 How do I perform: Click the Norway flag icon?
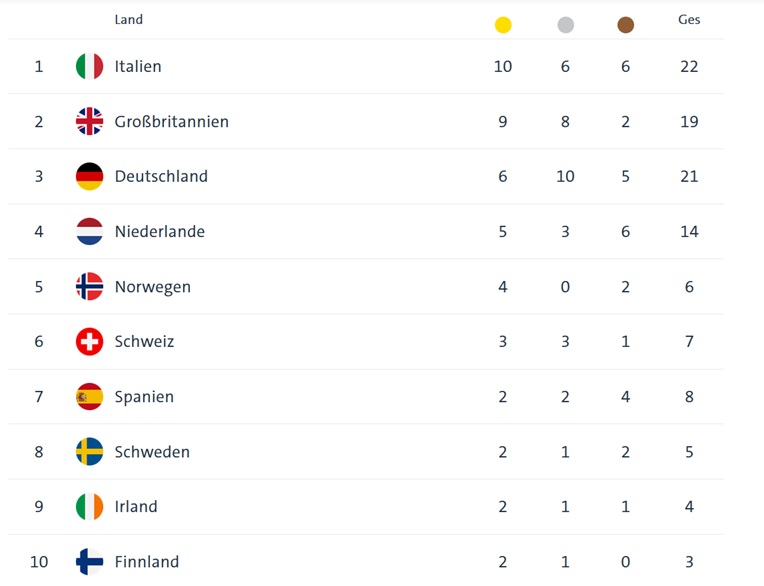(90, 286)
